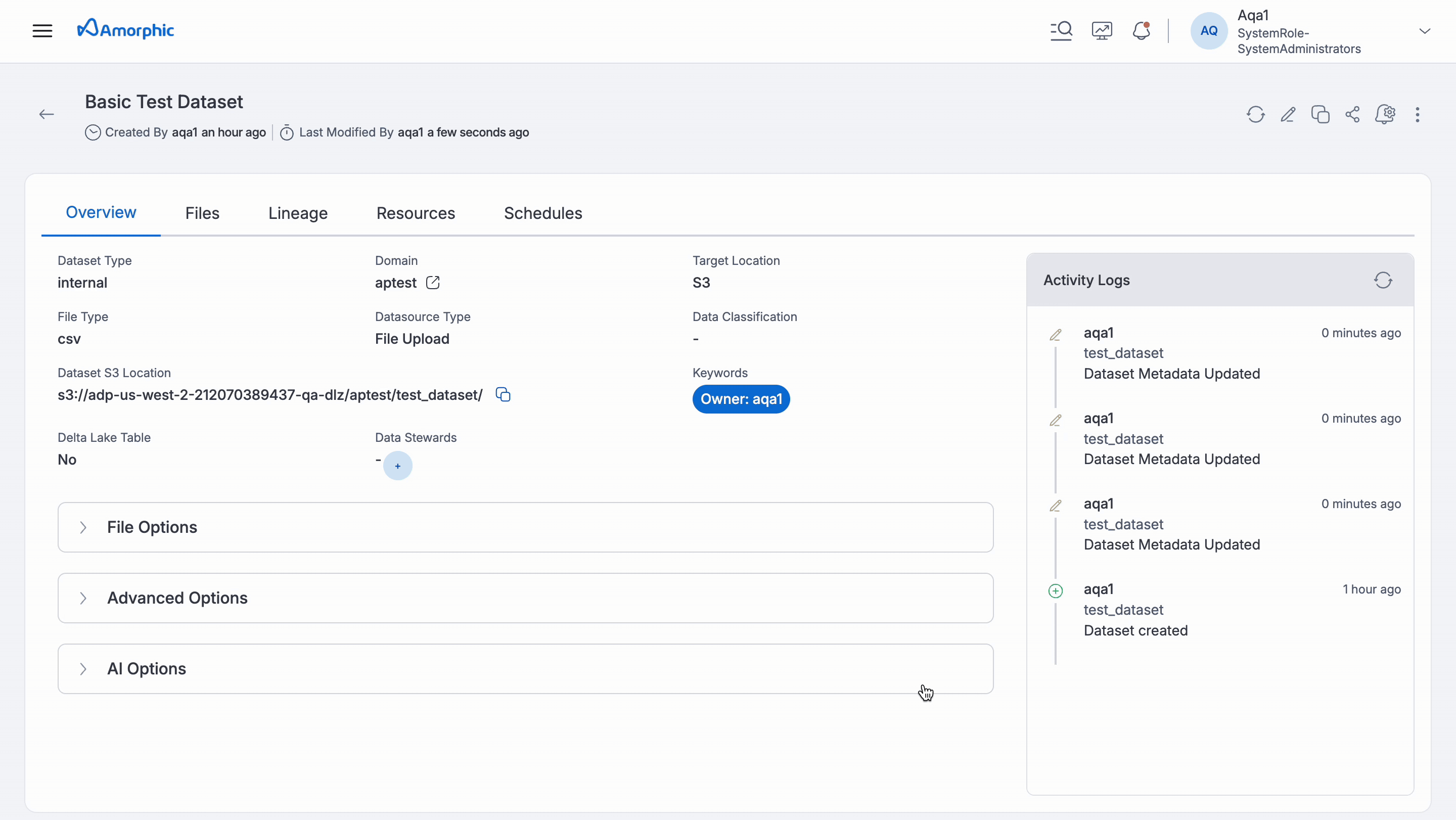
Task: Open the aptest domain link
Action: click(x=433, y=283)
